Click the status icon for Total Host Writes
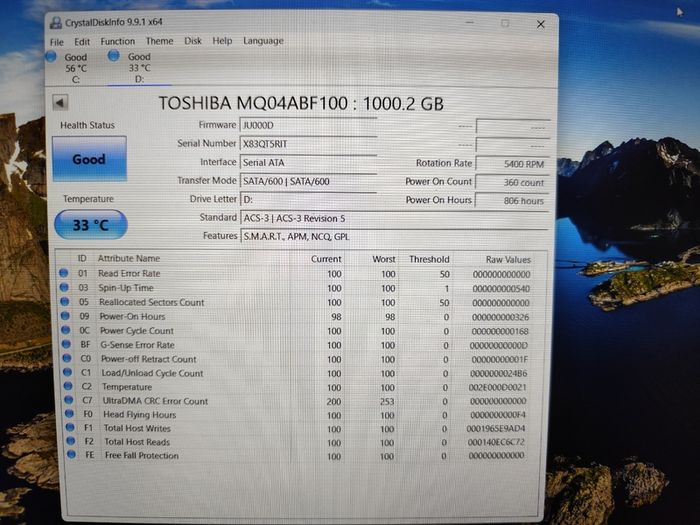The height and width of the screenshot is (525, 700). click(70, 427)
